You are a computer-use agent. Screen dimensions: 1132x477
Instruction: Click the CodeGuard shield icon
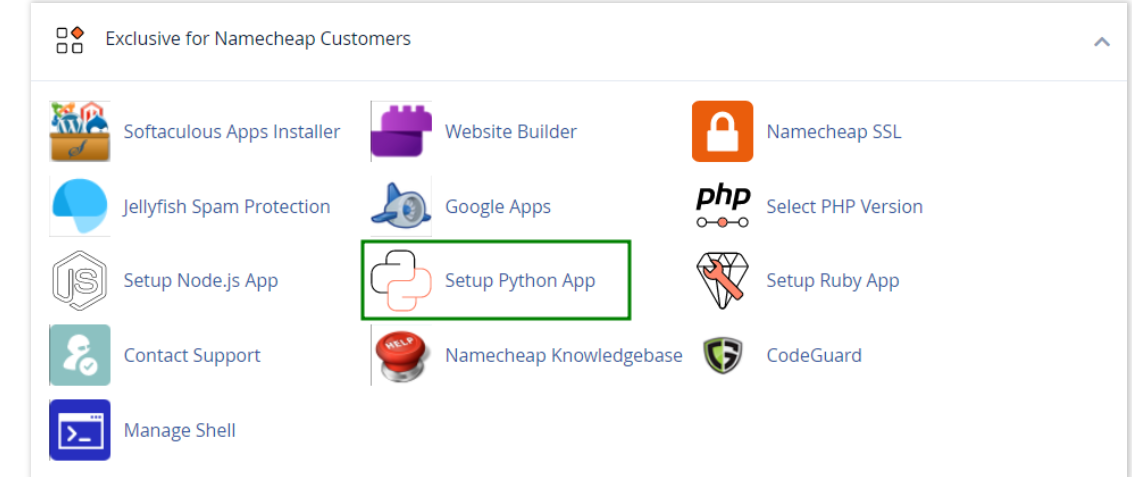723,355
